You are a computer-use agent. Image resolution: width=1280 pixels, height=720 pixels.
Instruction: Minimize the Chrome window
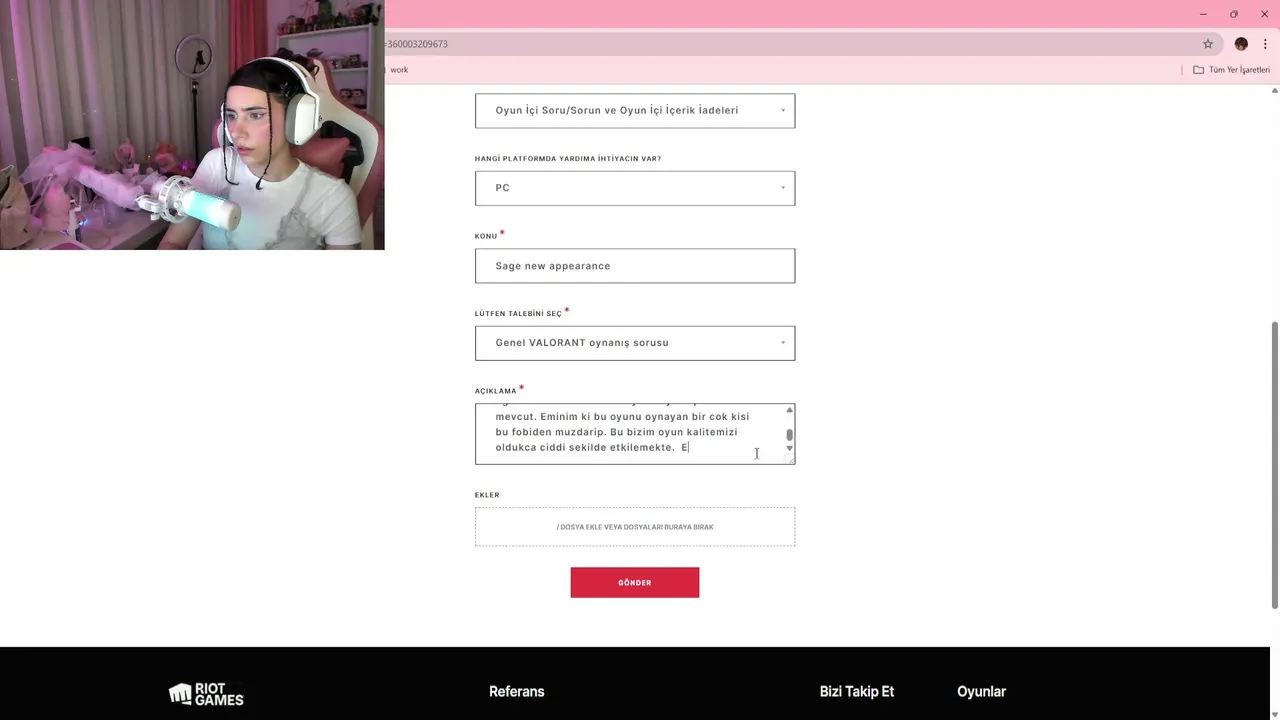1203,14
